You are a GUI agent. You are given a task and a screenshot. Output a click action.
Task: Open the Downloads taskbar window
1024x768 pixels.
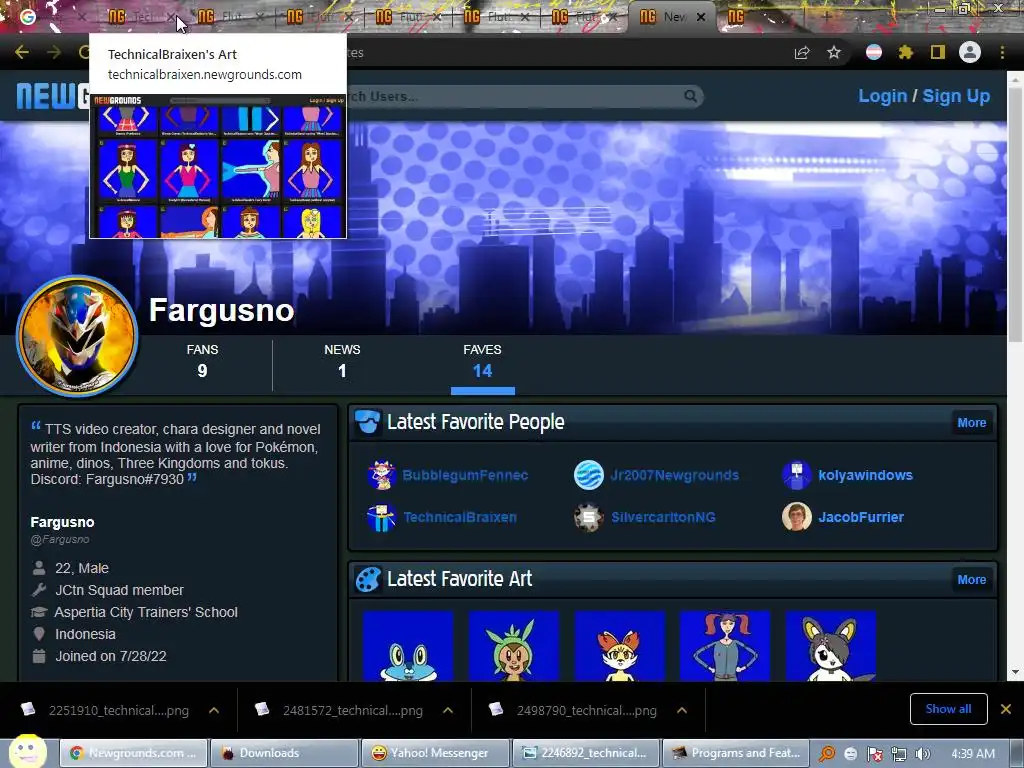pyautogui.click(x=285, y=753)
